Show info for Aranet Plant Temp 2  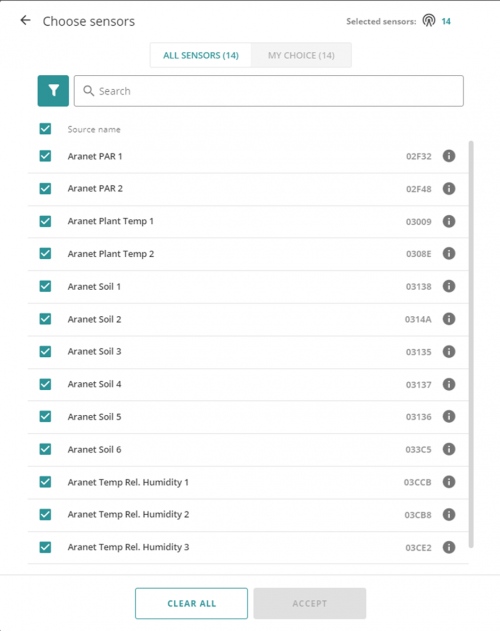tap(449, 254)
